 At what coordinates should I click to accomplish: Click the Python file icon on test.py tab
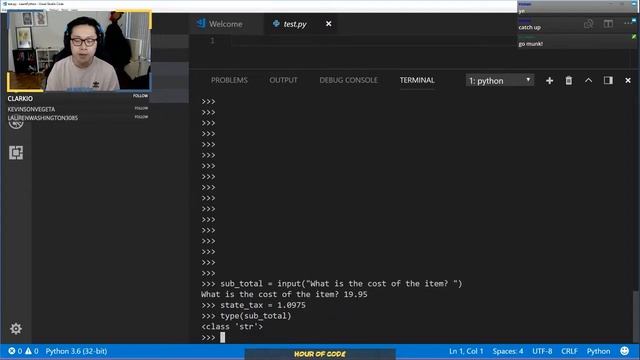click(x=276, y=24)
